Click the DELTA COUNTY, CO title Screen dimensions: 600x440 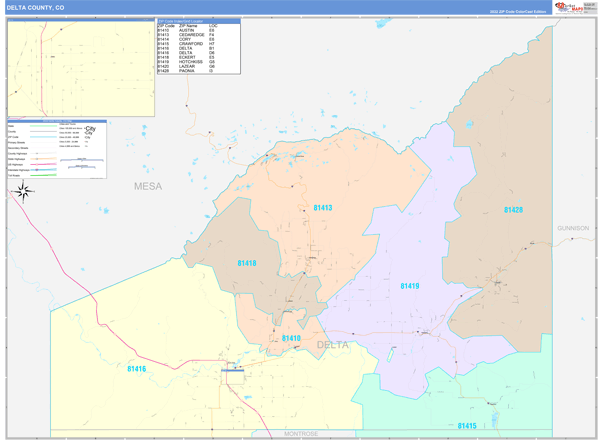coord(36,7)
